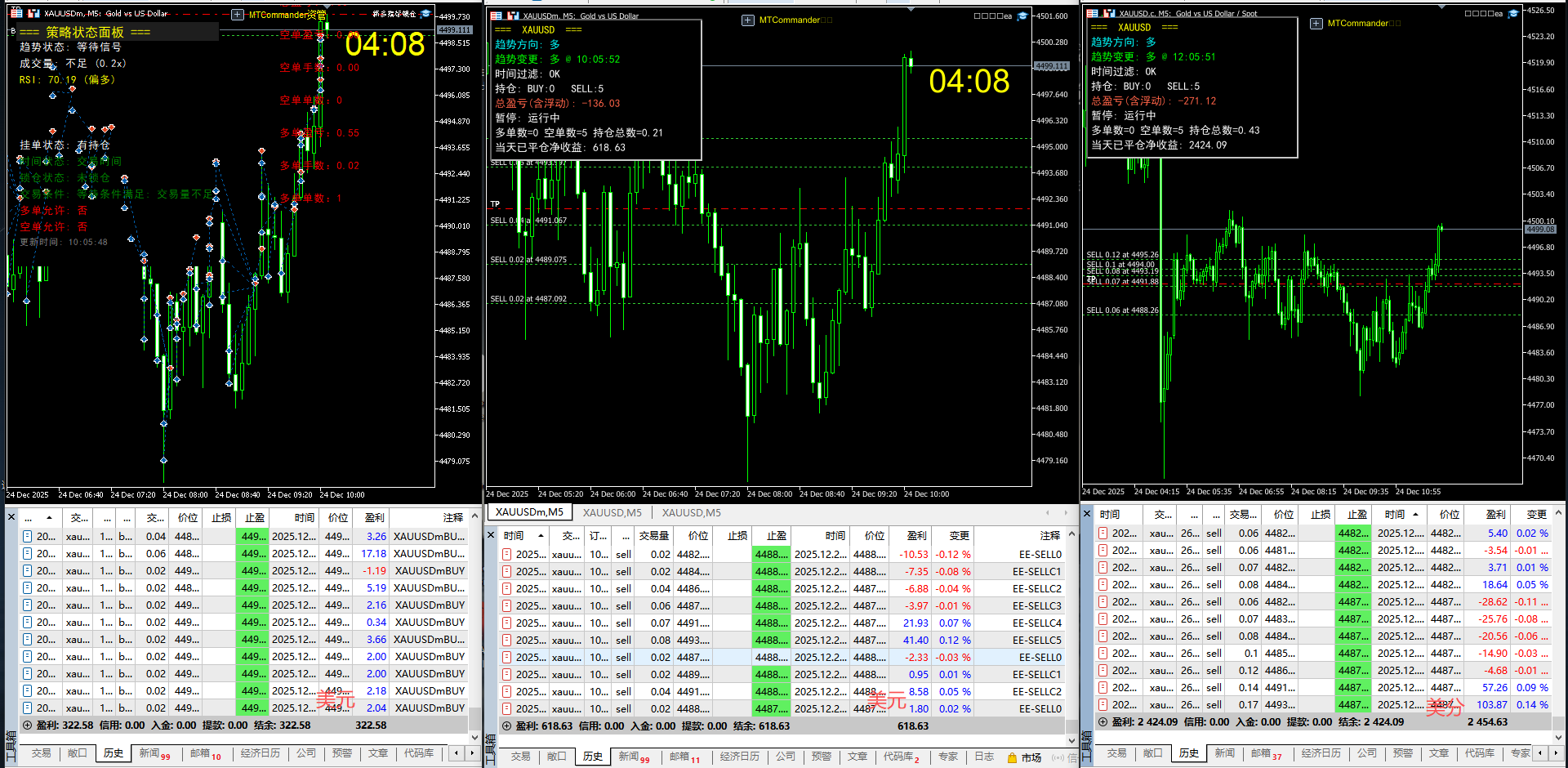Open the 专家 tab in the middle window
The width and height of the screenshot is (1568, 768).
click(947, 757)
